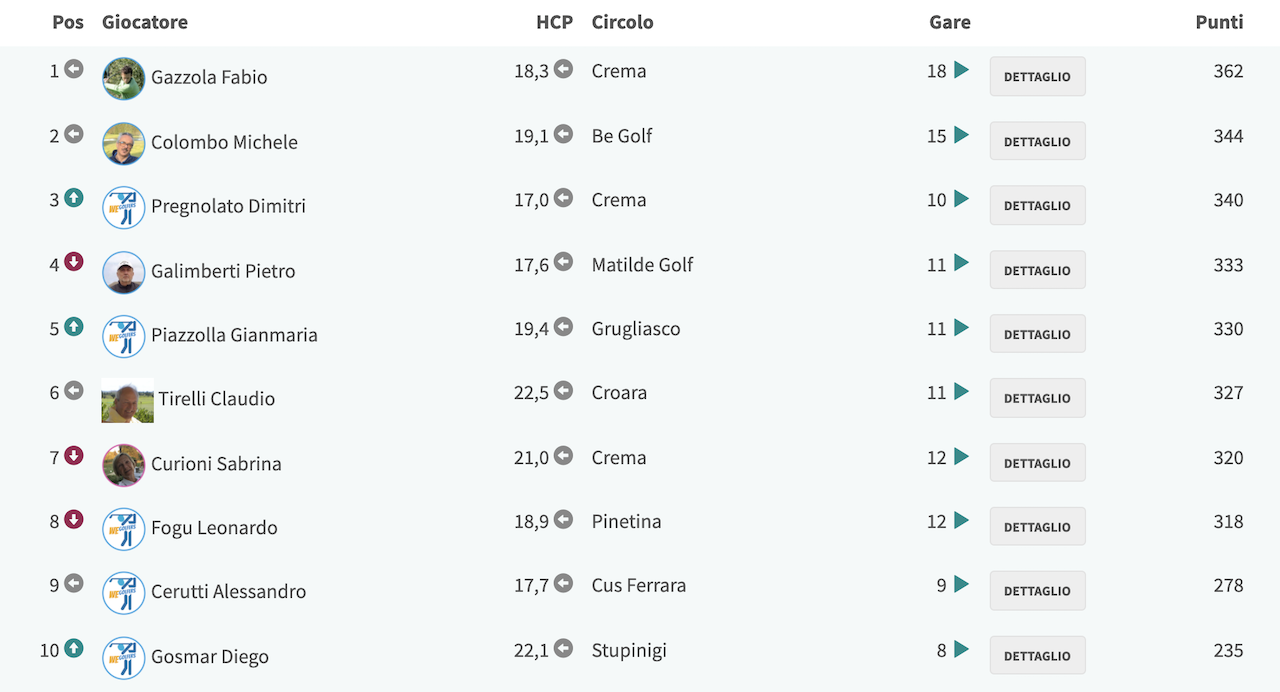Viewport: 1280px width, 692px height.
Task: Sort by the Punti column header
Action: (1219, 22)
